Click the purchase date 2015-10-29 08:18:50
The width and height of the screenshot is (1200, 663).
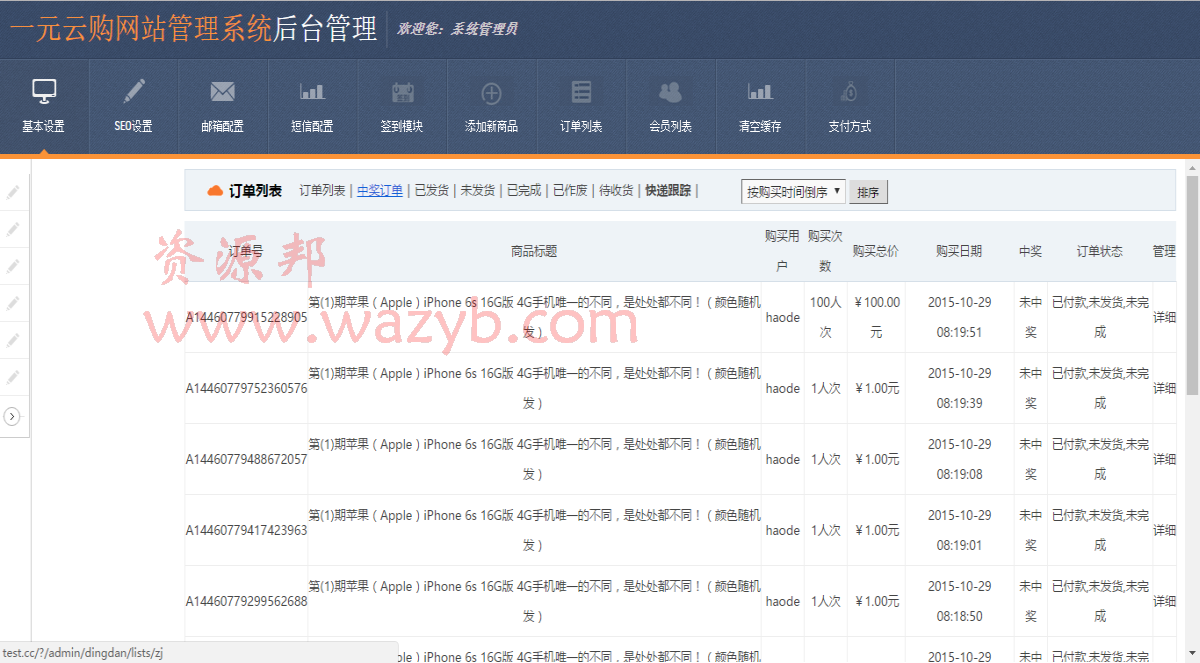[x=960, y=601]
